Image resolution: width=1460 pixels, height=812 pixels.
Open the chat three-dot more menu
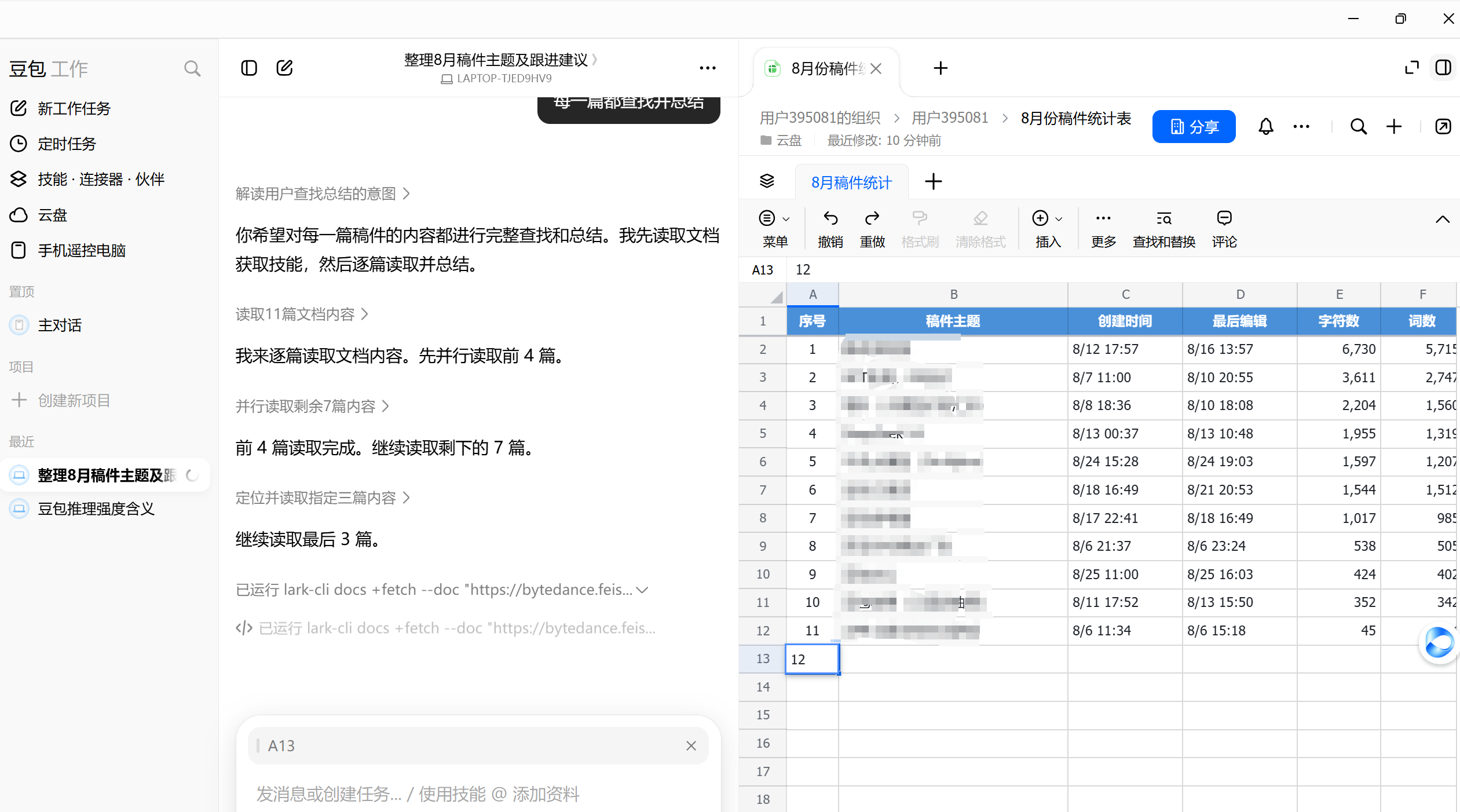(708, 68)
